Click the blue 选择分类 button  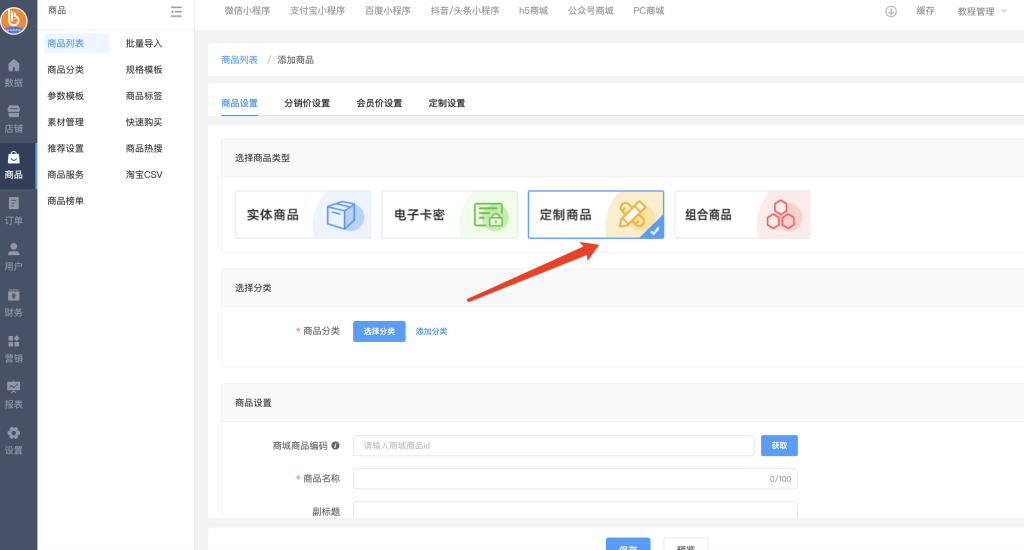(379, 331)
